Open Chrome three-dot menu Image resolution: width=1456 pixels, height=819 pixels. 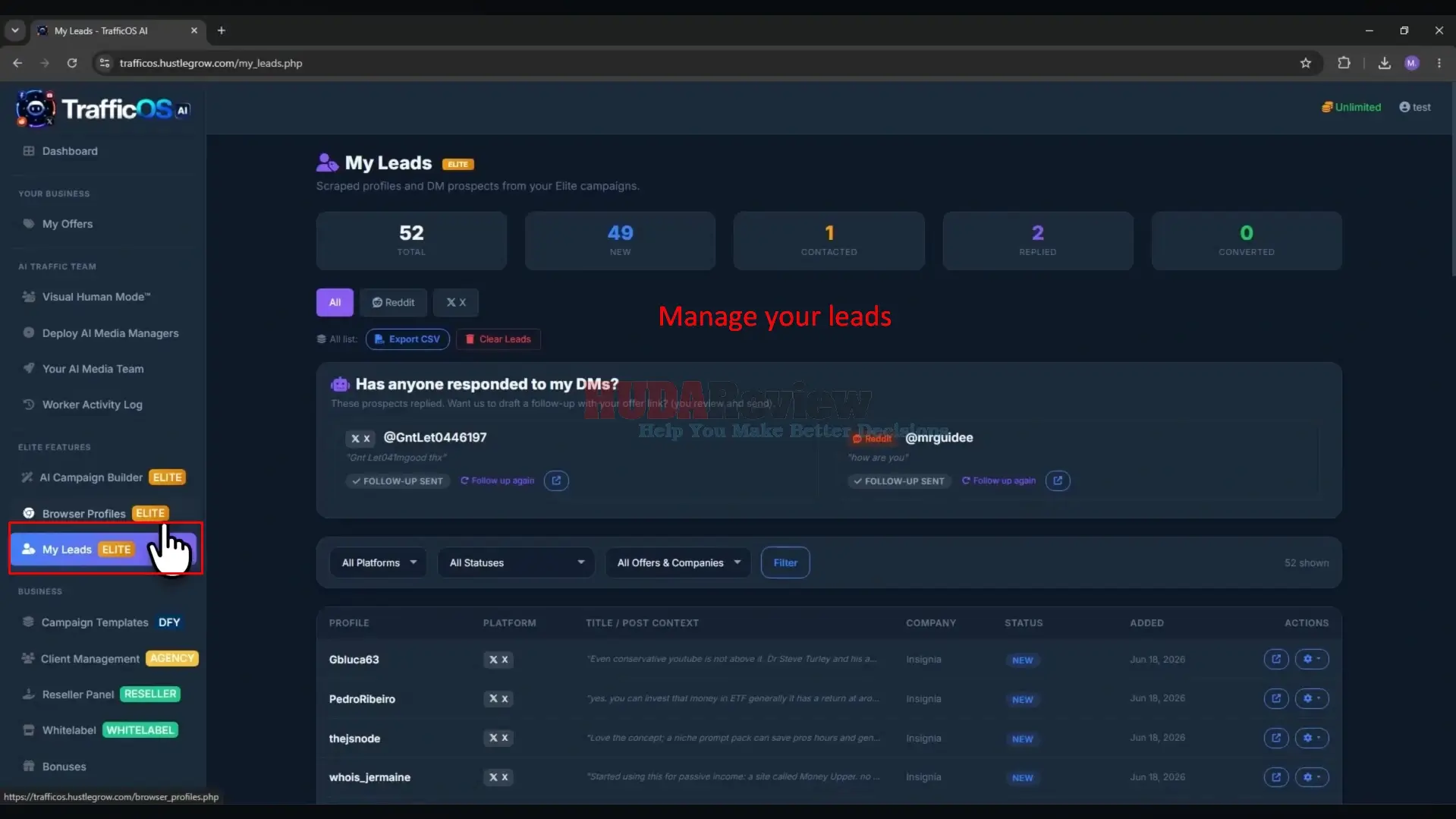(1439, 63)
